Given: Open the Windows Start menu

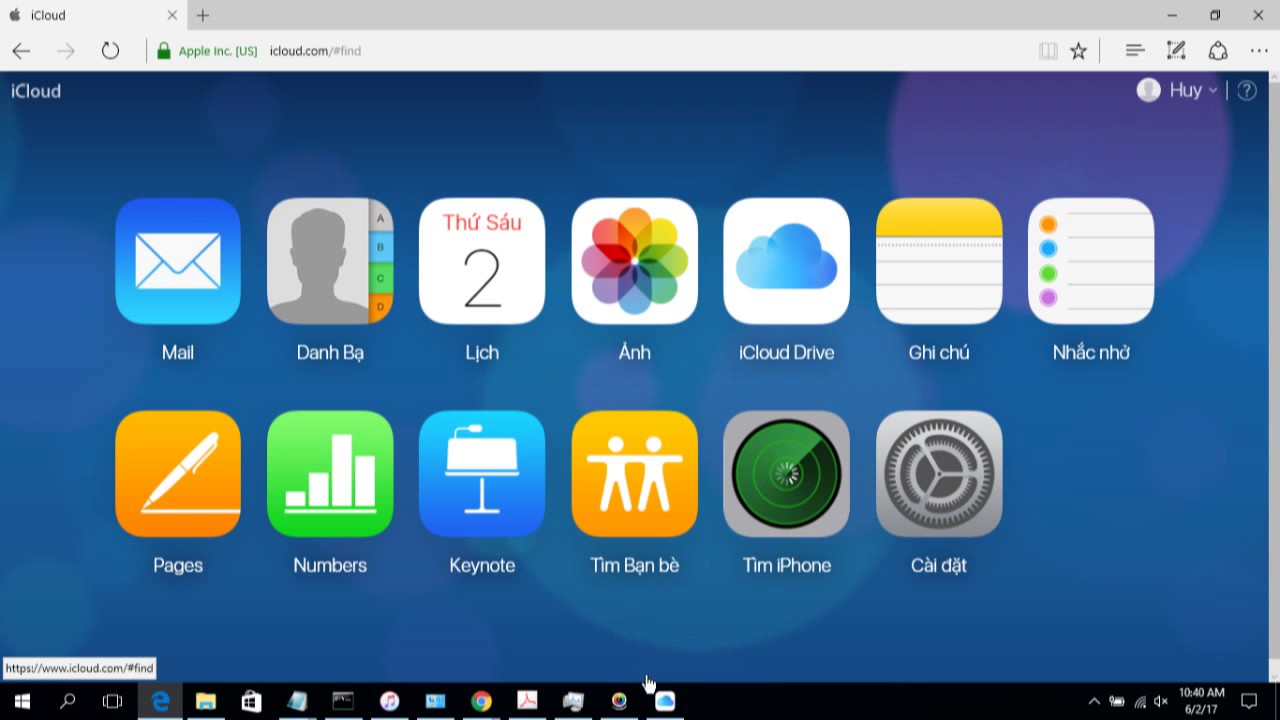Looking at the screenshot, I should 22,701.
